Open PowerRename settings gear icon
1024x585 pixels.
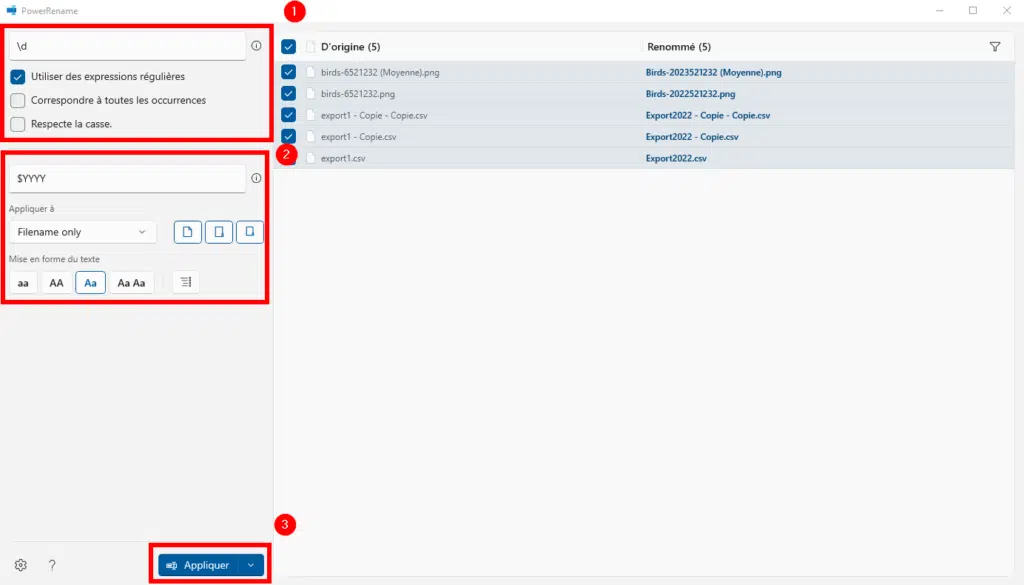[x=21, y=565]
